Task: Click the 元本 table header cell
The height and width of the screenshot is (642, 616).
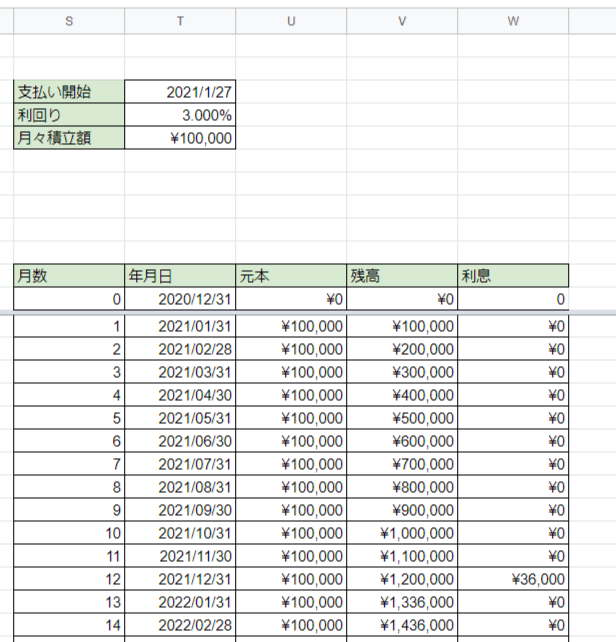Action: [x=291, y=275]
